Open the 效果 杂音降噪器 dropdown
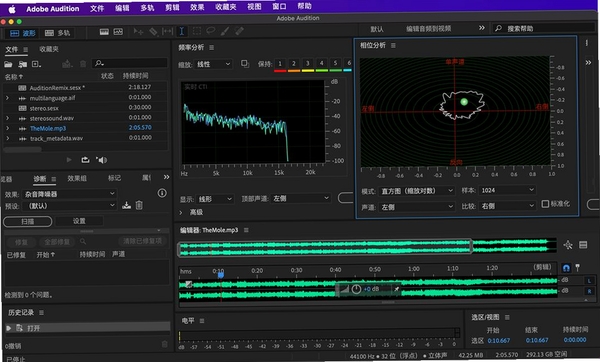Screen dimensions: 600x362 tap(69, 194)
